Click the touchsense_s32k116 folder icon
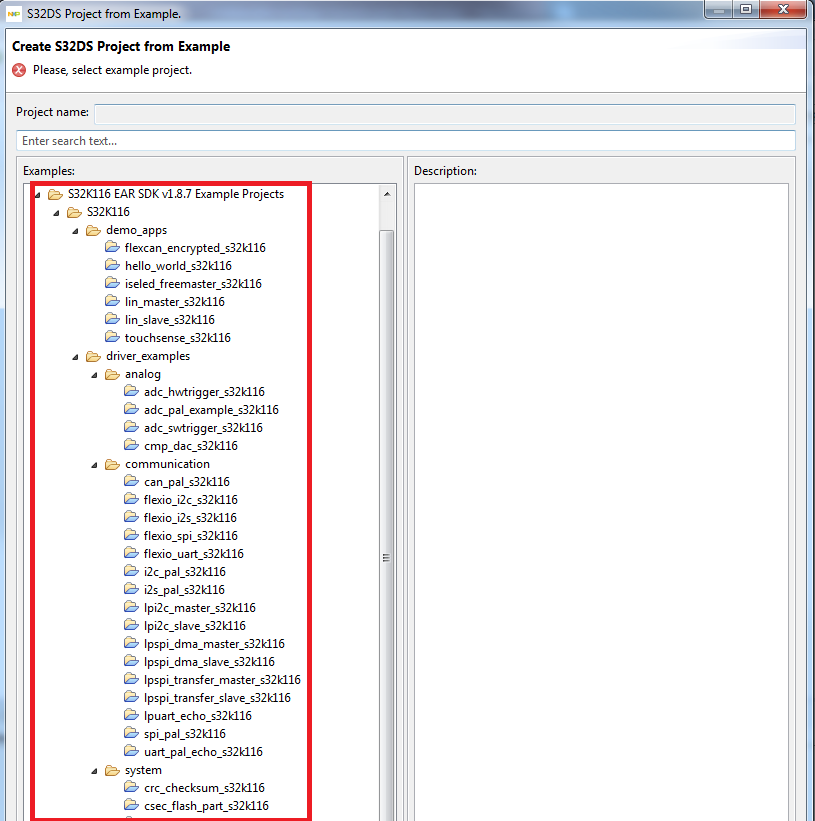The height and width of the screenshot is (821, 815). pyautogui.click(x=112, y=337)
